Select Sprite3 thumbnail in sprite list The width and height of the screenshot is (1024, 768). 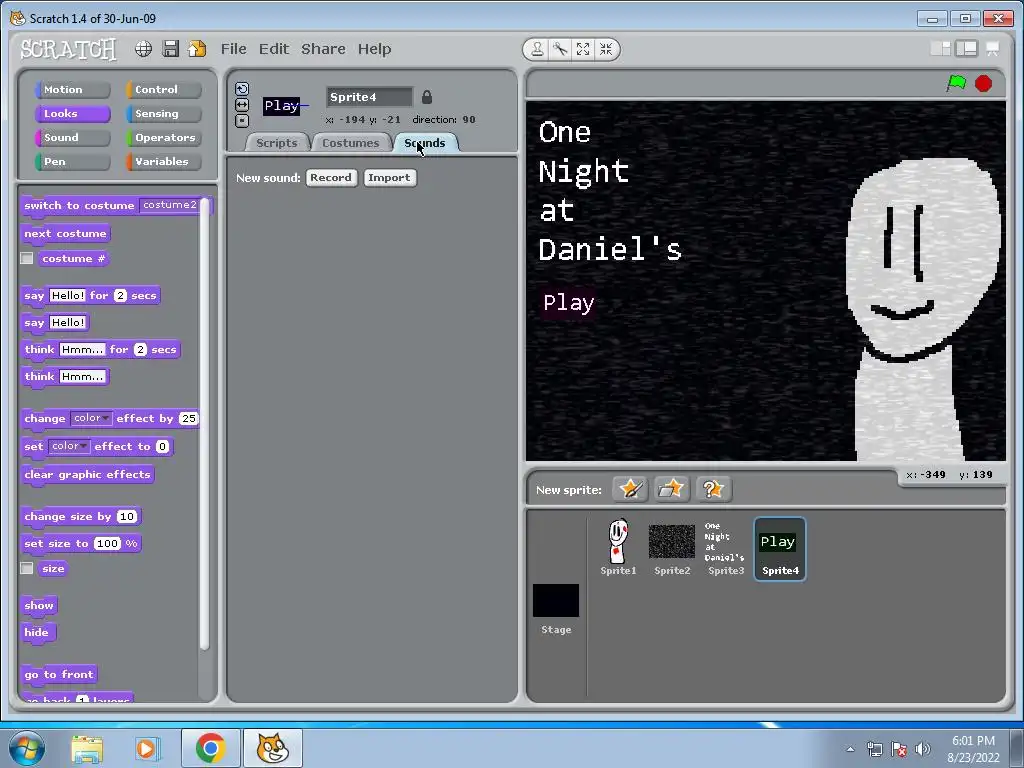click(x=726, y=548)
